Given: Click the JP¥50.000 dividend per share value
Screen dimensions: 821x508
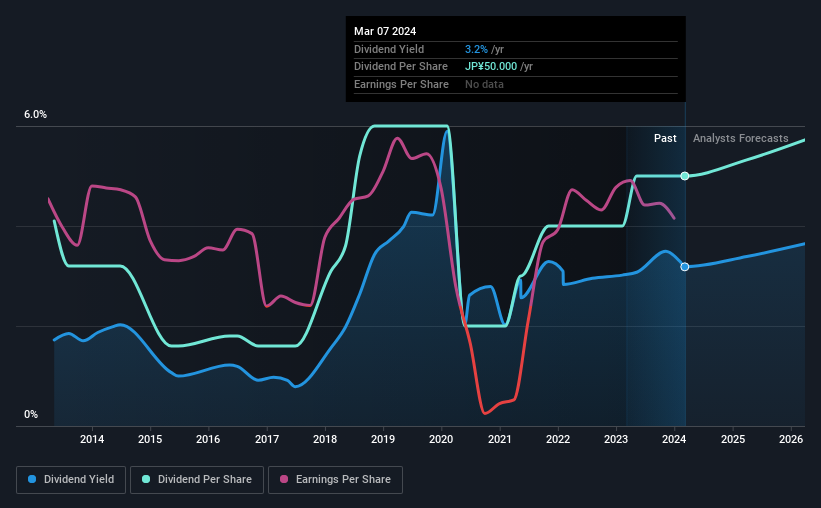Looking at the screenshot, I should pyautogui.click(x=491, y=67).
